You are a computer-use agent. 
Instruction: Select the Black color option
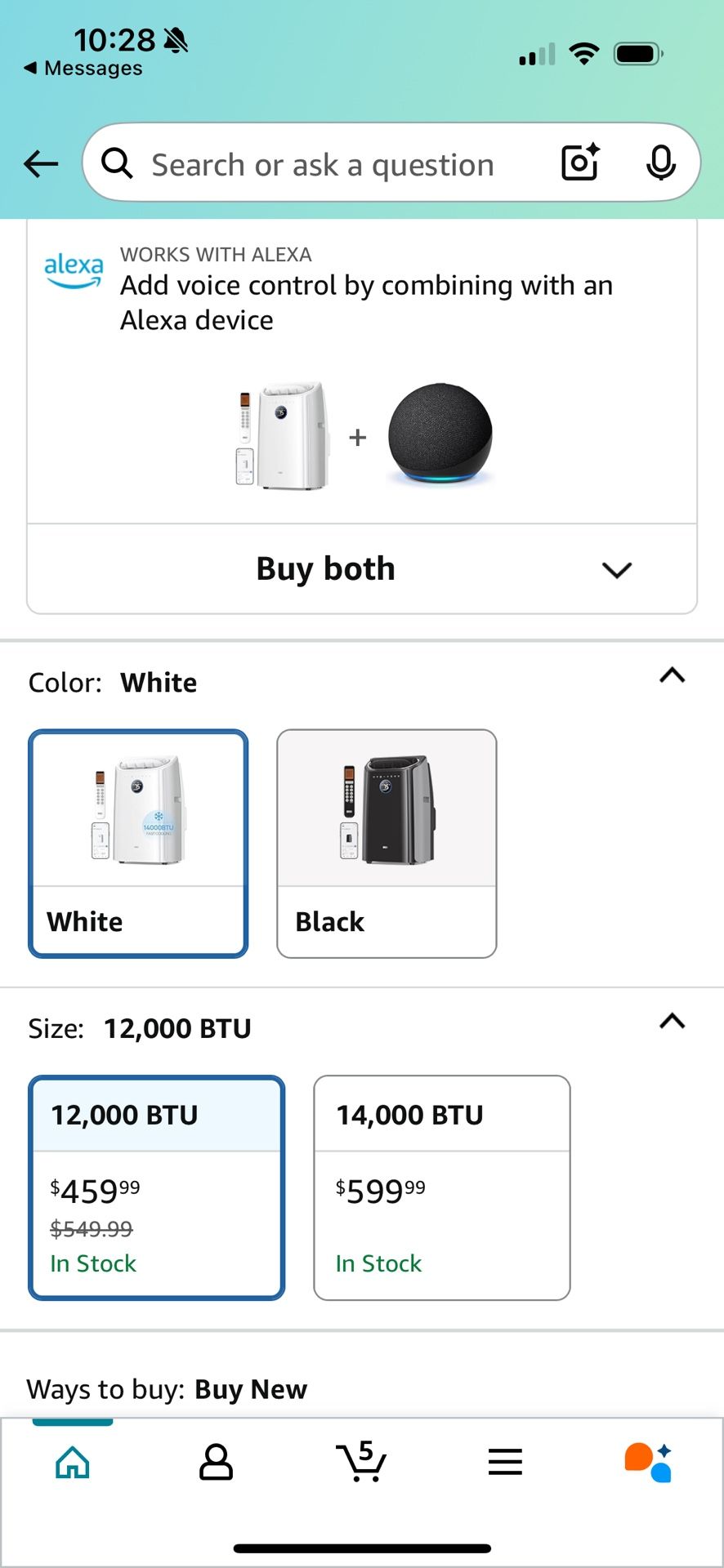[387, 843]
